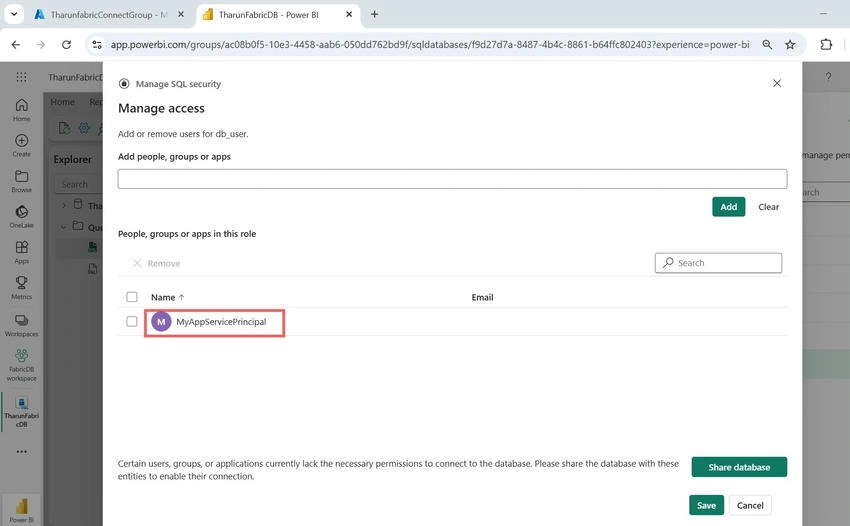The image size is (850, 526).
Task: Select the MyAppServicePrincipal entry
Action: click(221, 322)
